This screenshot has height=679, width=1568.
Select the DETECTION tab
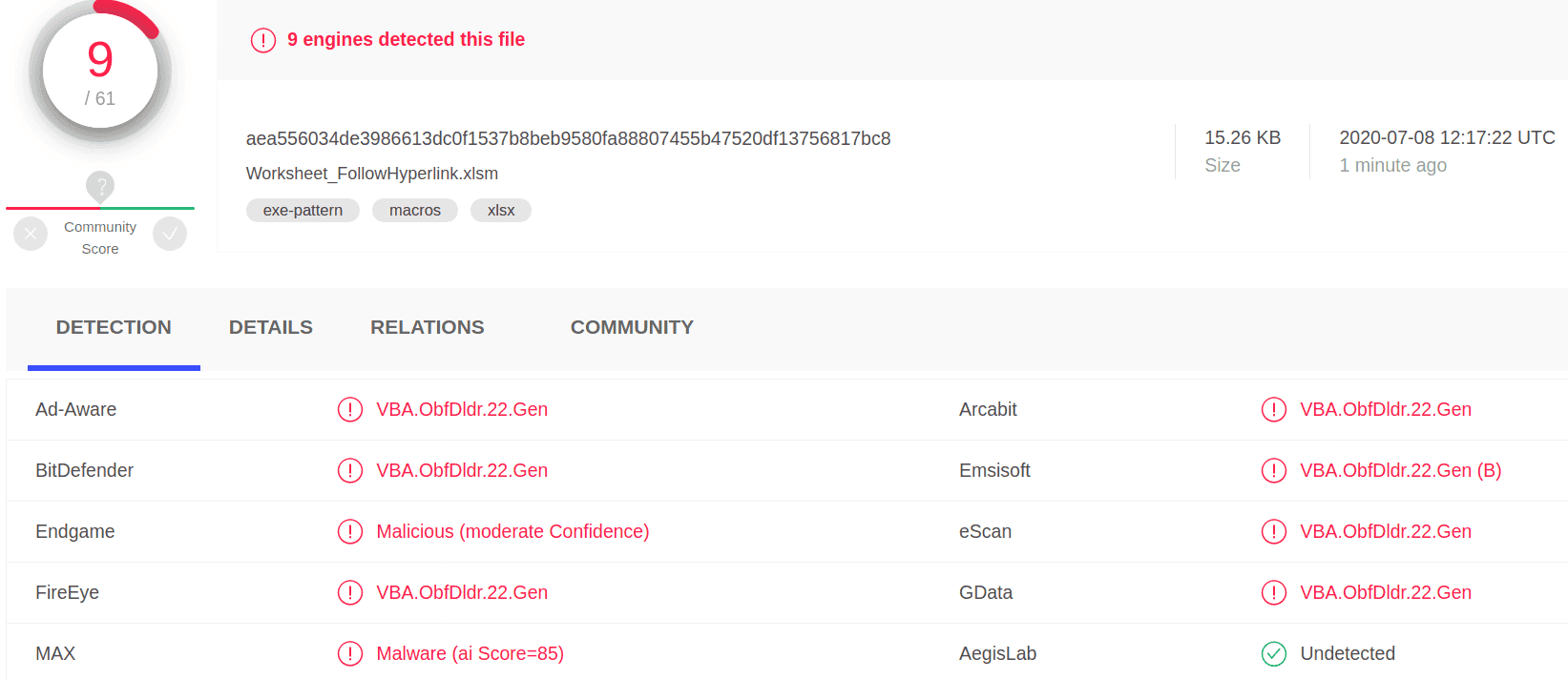[x=114, y=327]
